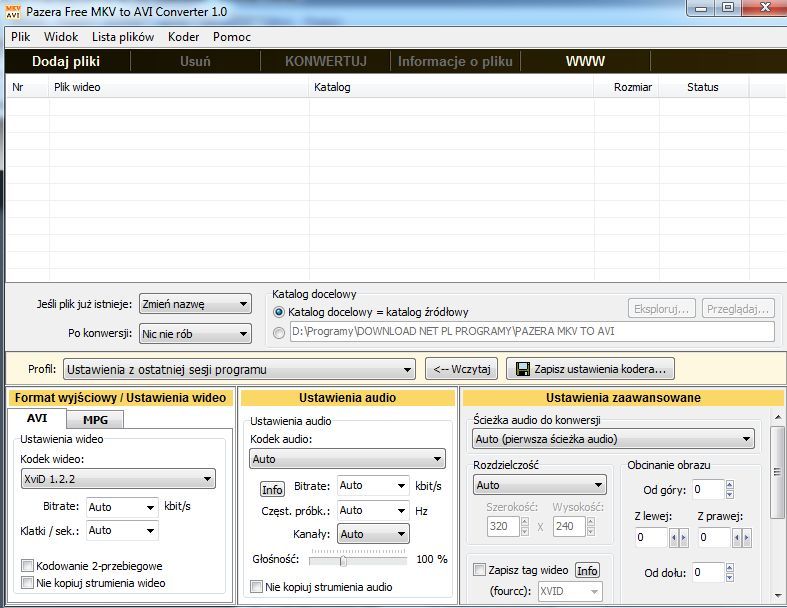Open the Kodek audio dropdown

(347, 459)
